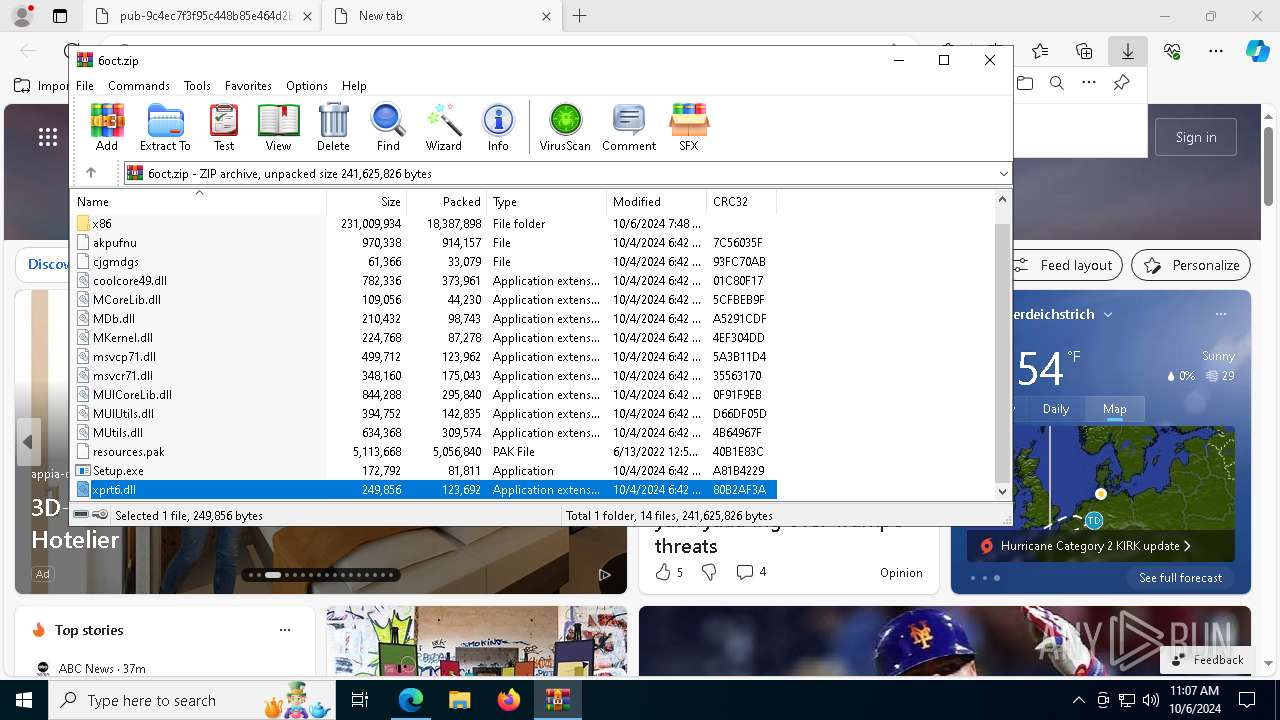The image size is (1280, 720).
Task: Select Setup.exe in the list
Action: (x=425, y=471)
